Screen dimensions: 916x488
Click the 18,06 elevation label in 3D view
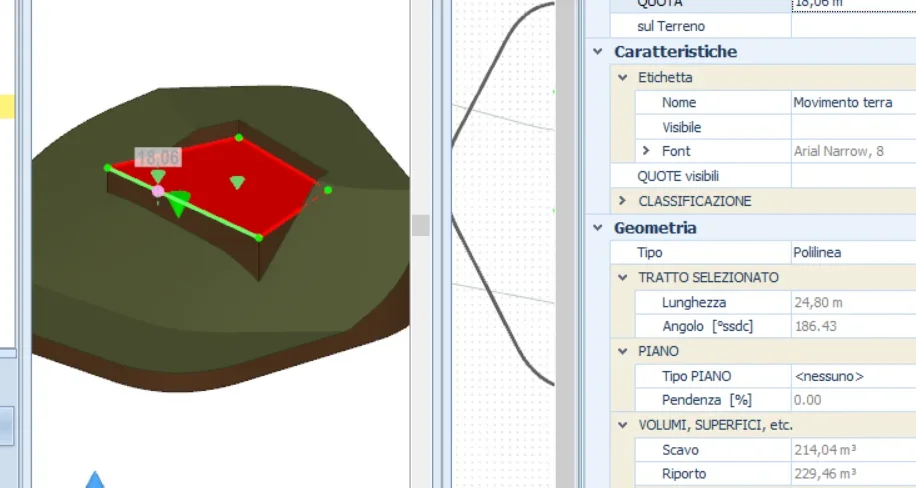[x=157, y=157]
